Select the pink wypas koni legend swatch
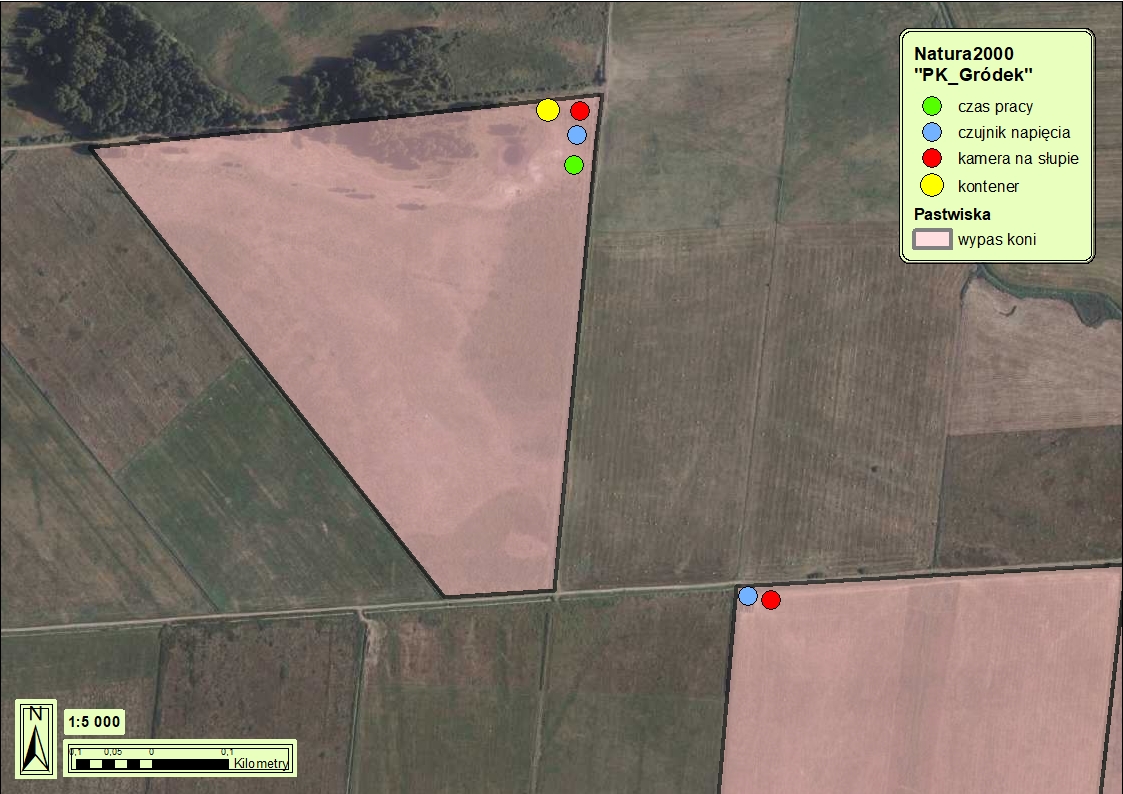Viewport: 1123px width, 794px height. click(x=931, y=239)
